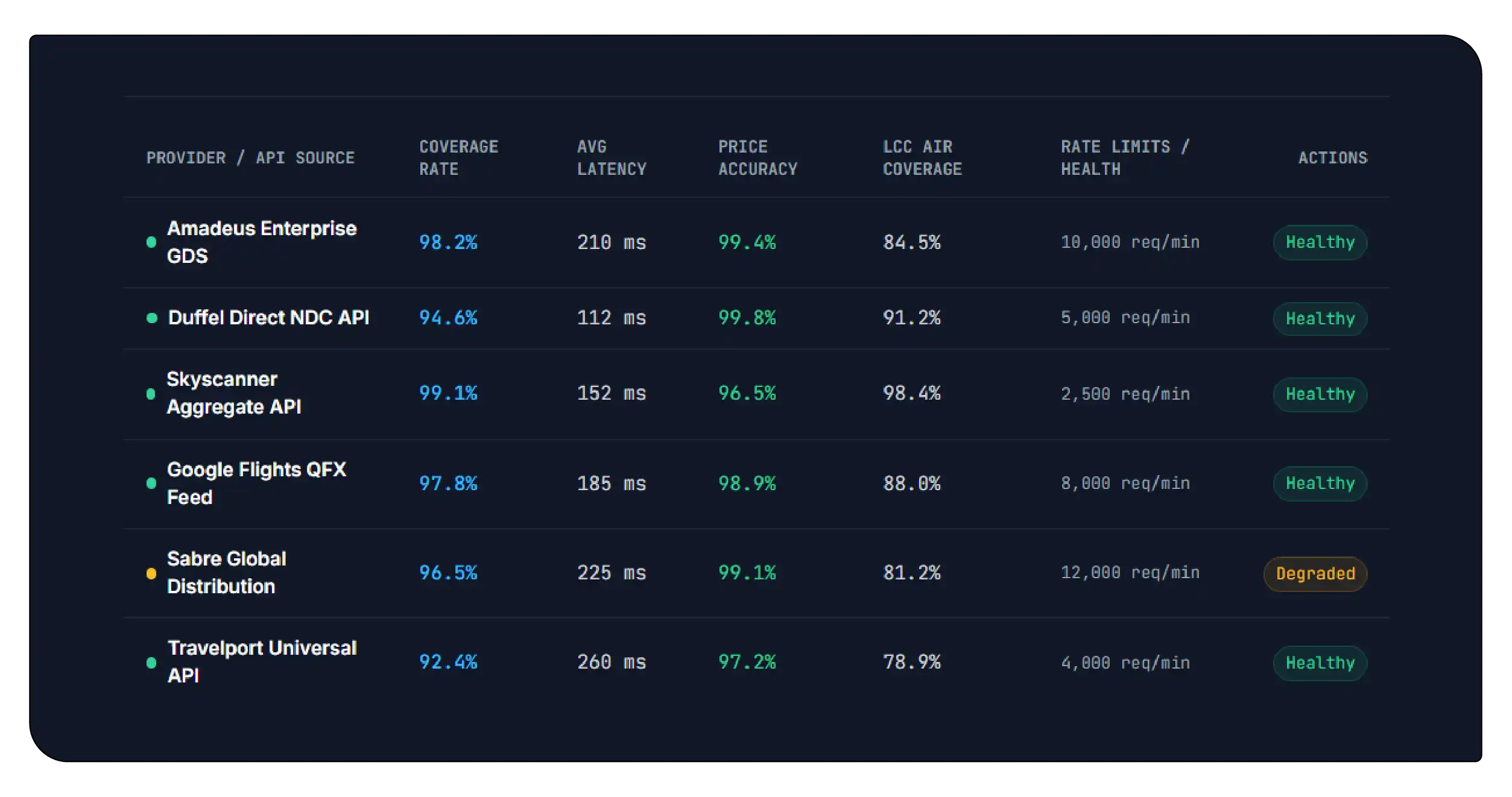
Task: Click the status dot for Google Flights QFX Feed
Action: click(151, 483)
